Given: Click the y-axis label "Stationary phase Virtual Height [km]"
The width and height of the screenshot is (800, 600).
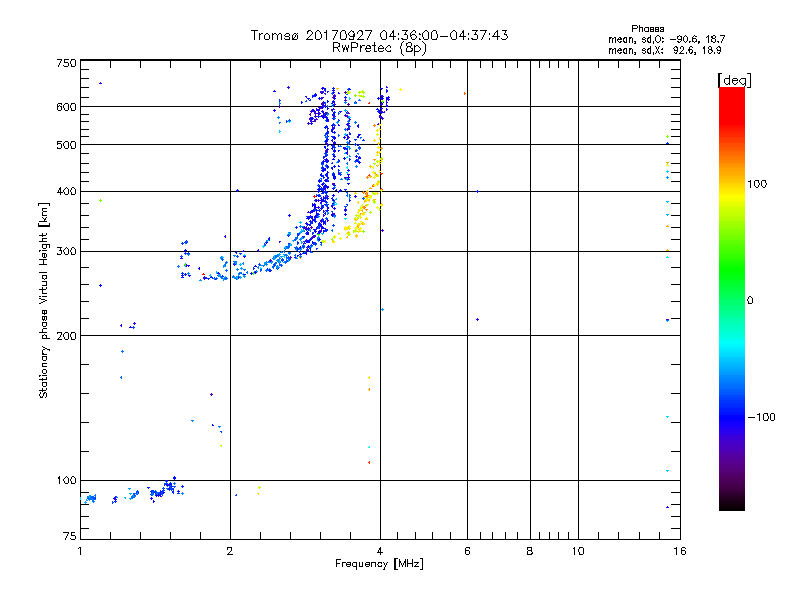Looking at the screenshot, I should pyautogui.click(x=44, y=300).
